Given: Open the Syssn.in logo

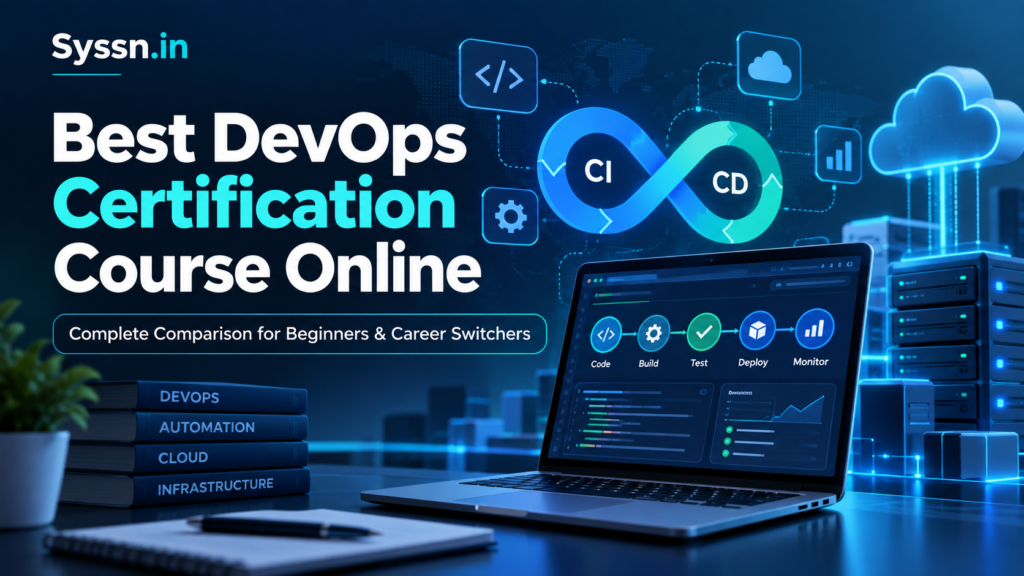Looking at the screenshot, I should click(120, 48).
